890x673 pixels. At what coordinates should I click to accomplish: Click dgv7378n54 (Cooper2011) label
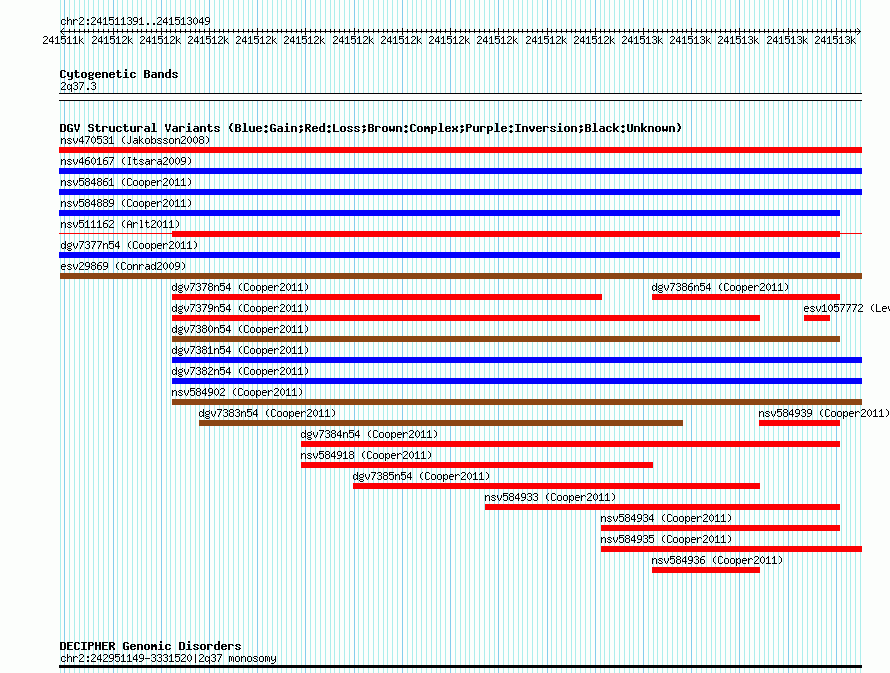point(240,287)
